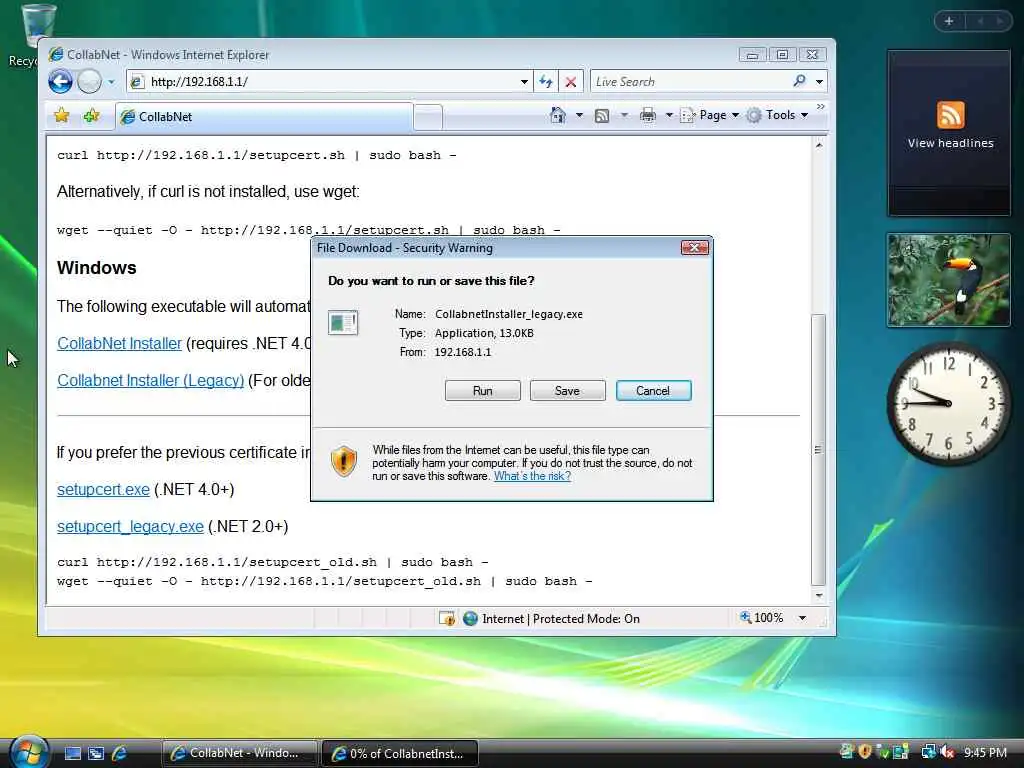
Task: Click the page scrollbar up arrow
Action: pos(818,145)
